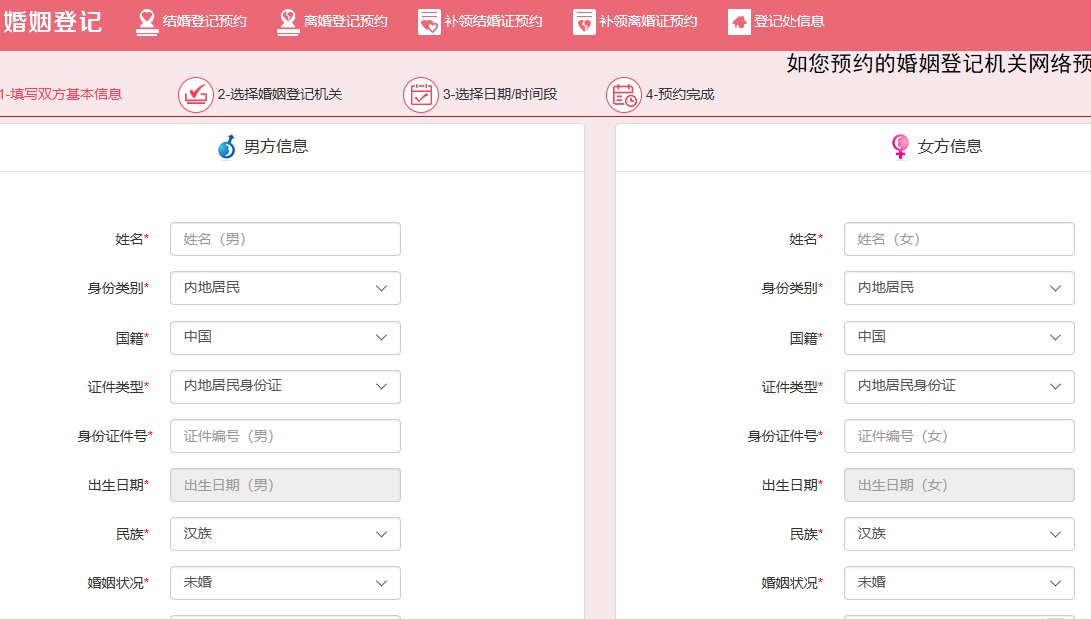The width and height of the screenshot is (1091, 619).
Task: Click the 补领离婚证预约 certificate icon
Action: click(x=584, y=21)
